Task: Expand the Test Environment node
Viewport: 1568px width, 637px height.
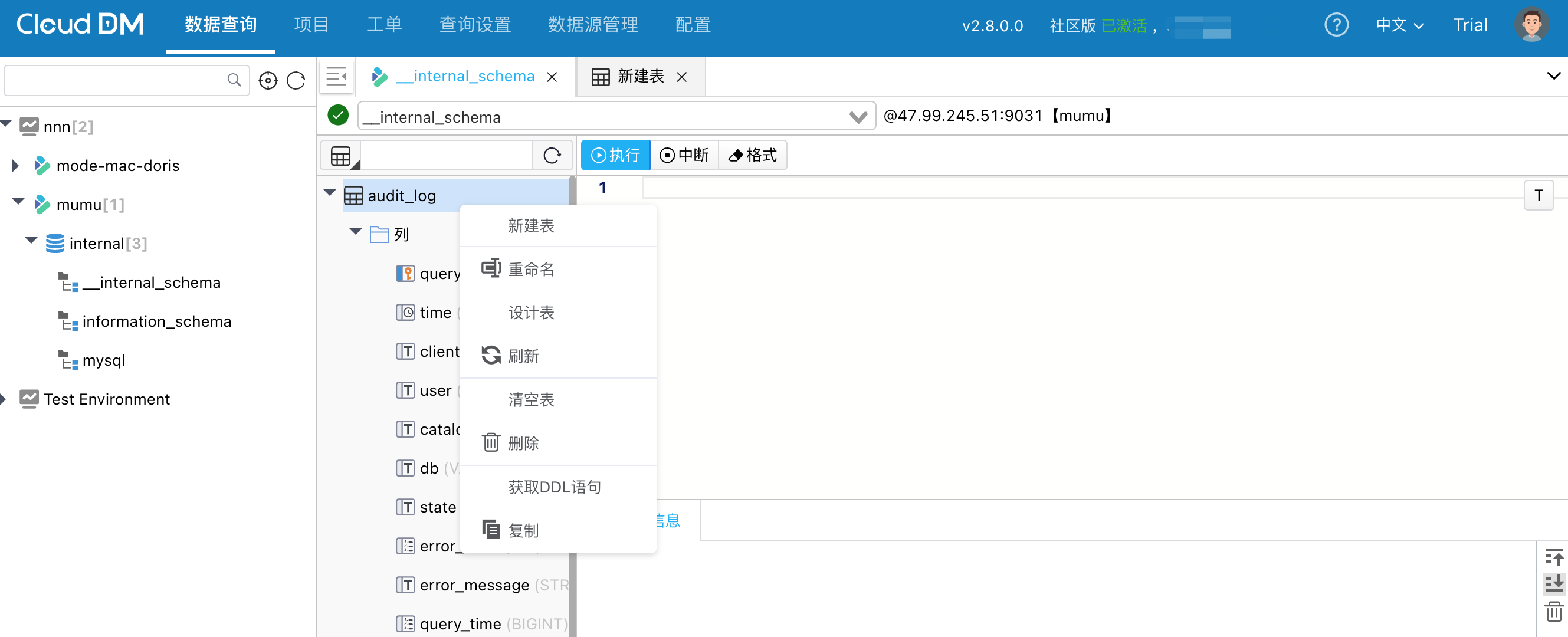Action: (x=4, y=399)
